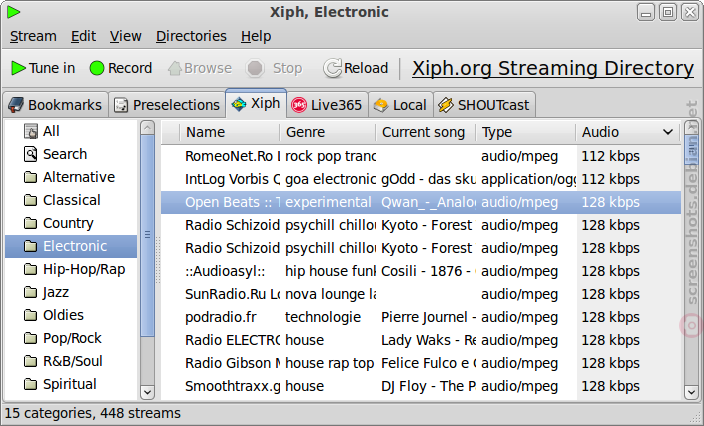
Task: Click the Spiritual folder icon
Action: (x=31, y=384)
